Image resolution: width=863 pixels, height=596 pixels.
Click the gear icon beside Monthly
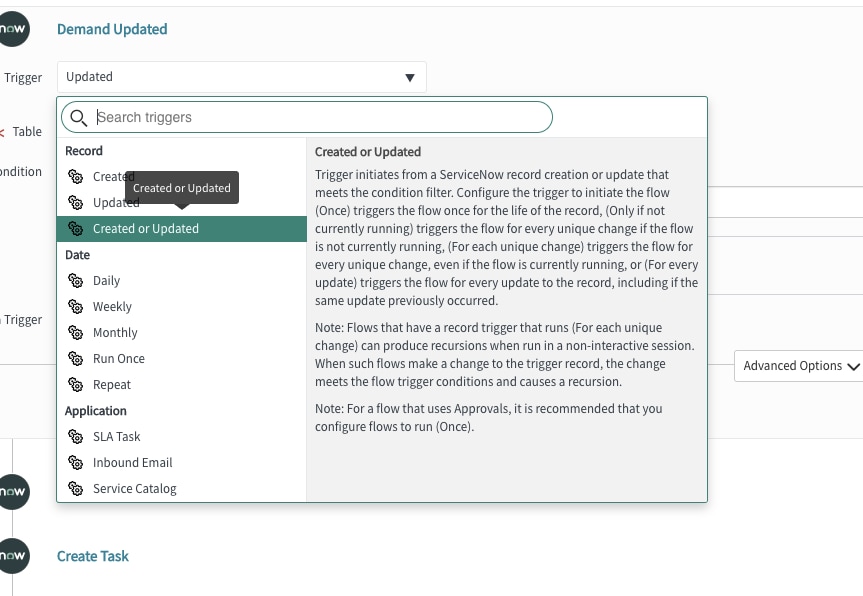(75, 332)
